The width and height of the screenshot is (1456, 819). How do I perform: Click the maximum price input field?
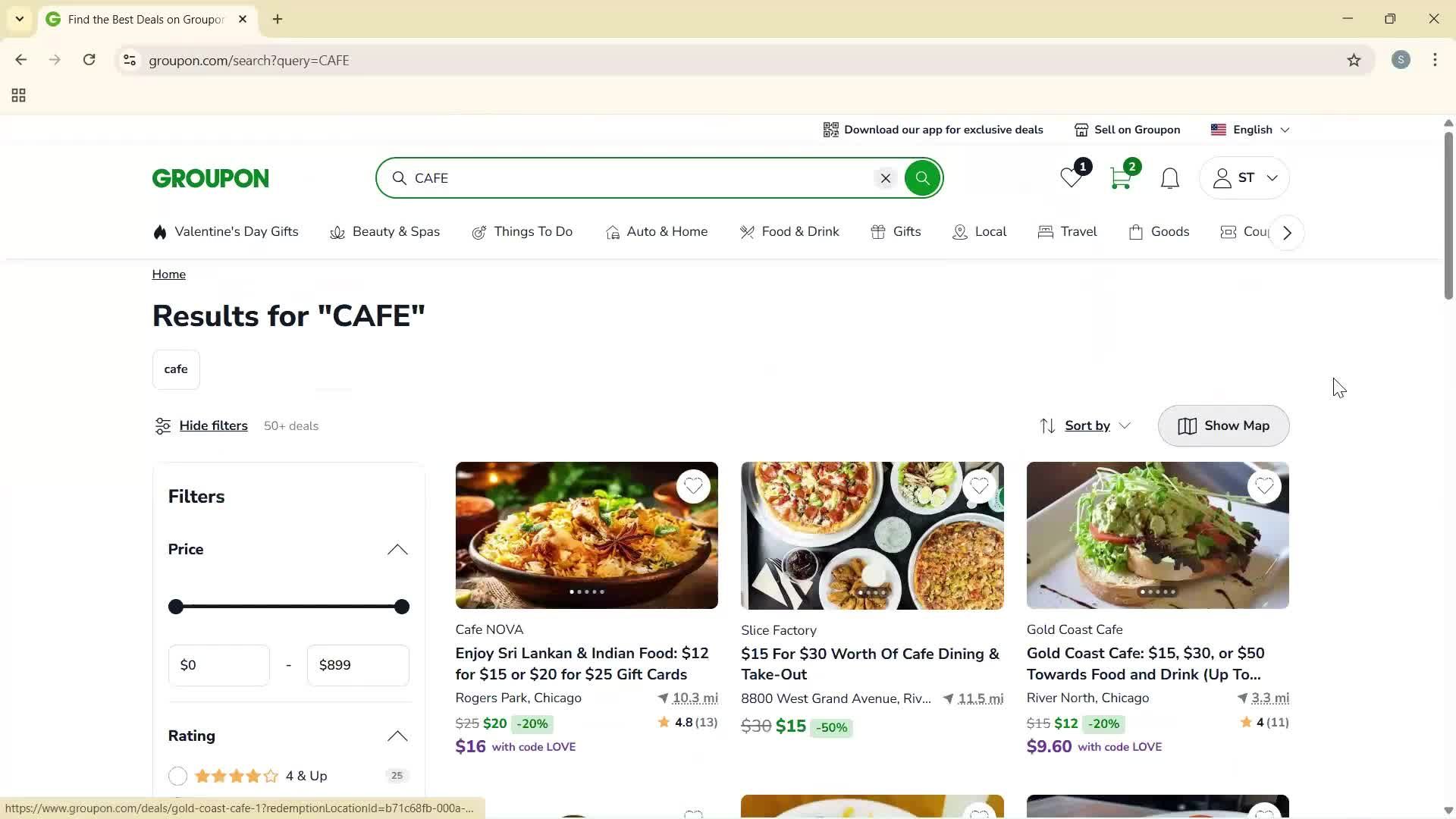pos(357,664)
